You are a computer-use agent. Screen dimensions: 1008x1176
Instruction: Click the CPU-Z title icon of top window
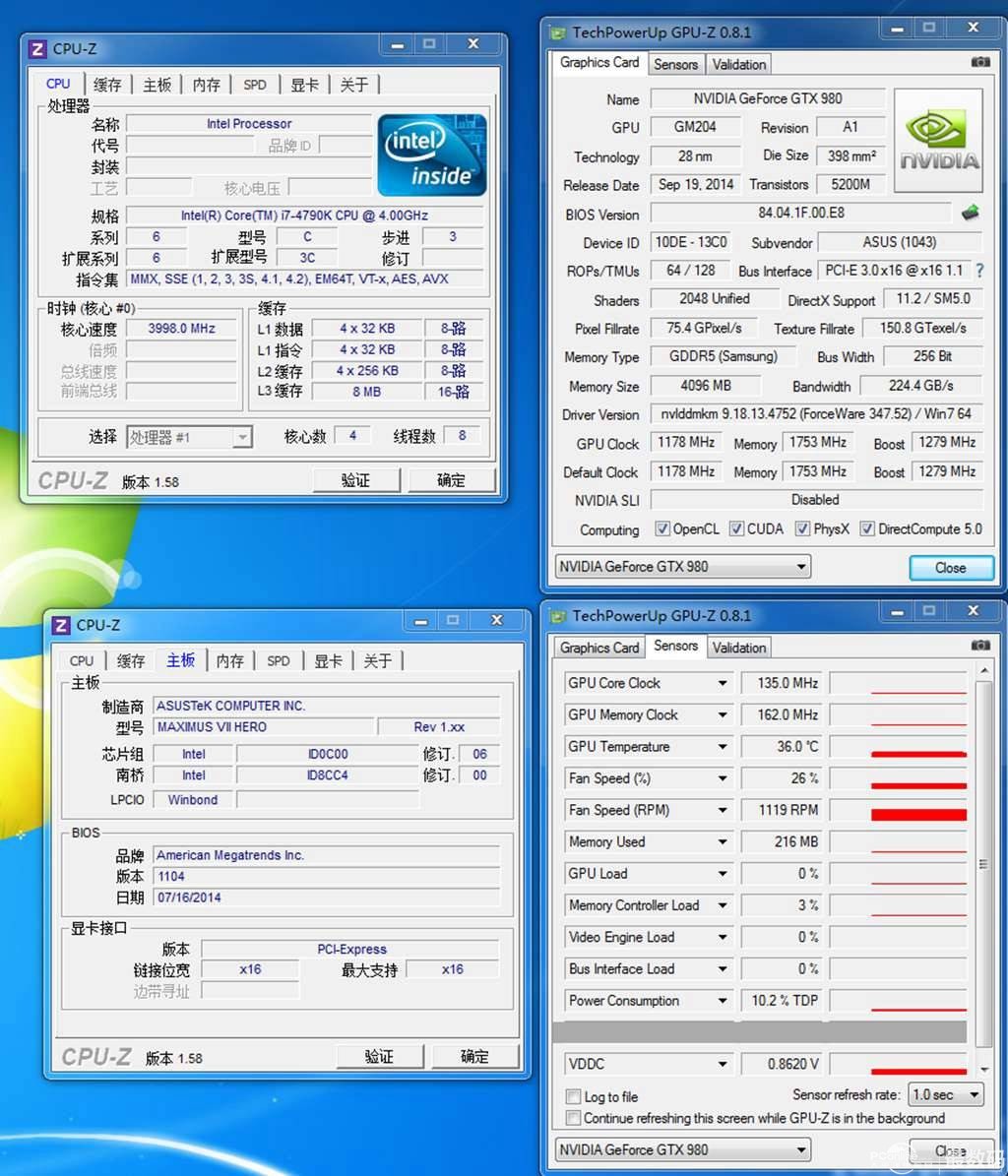(36, 49)
